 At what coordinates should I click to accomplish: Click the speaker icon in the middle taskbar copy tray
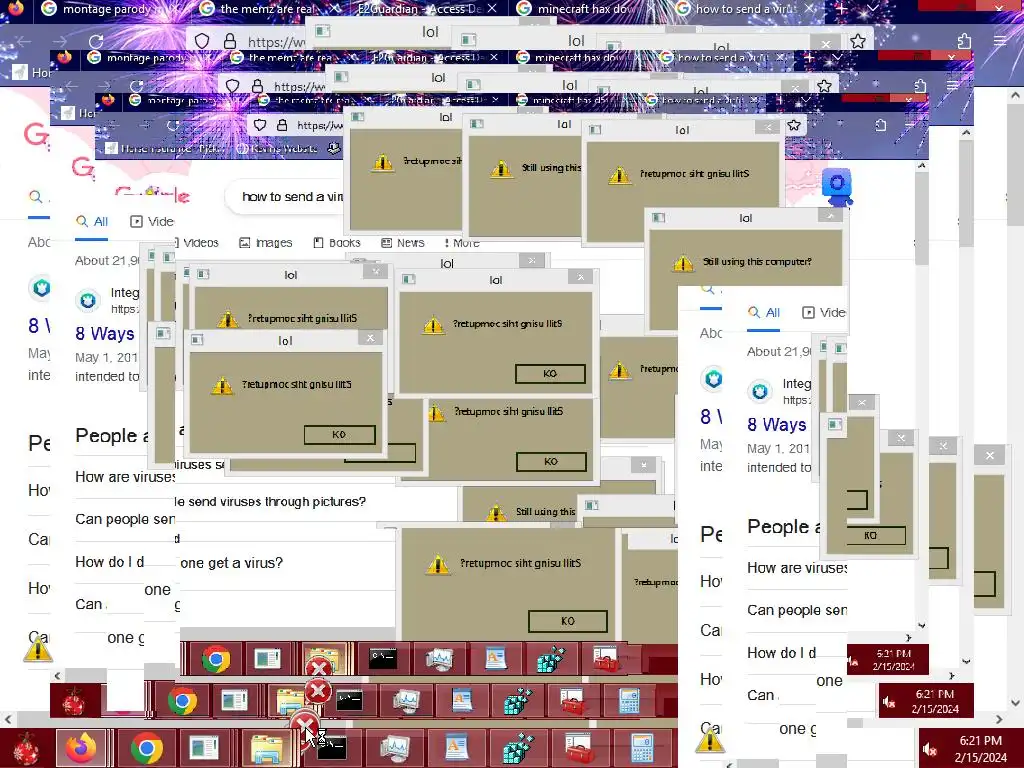pyautogui.click(x=889, y=702)
